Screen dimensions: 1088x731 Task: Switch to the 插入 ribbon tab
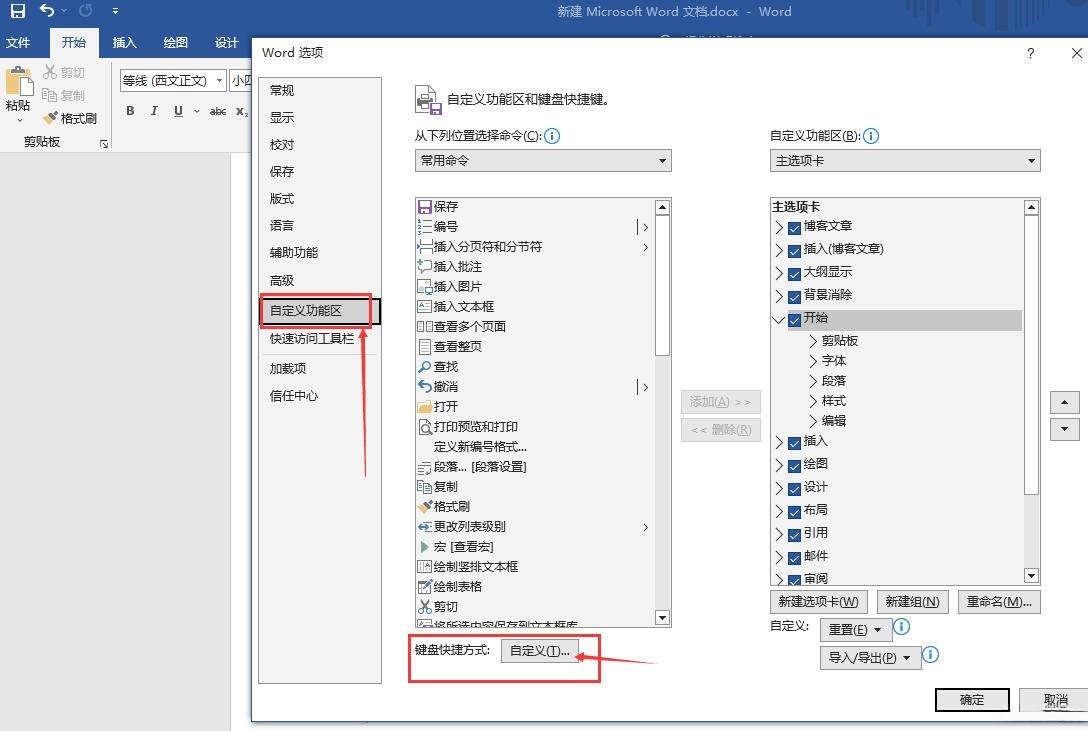tap(124, 43)
